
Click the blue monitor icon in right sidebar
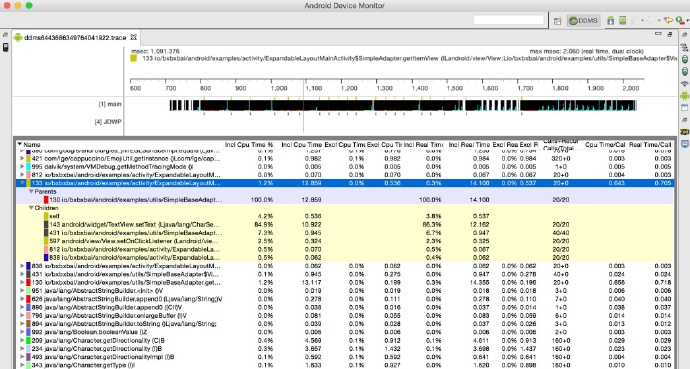tap(684, 144)
